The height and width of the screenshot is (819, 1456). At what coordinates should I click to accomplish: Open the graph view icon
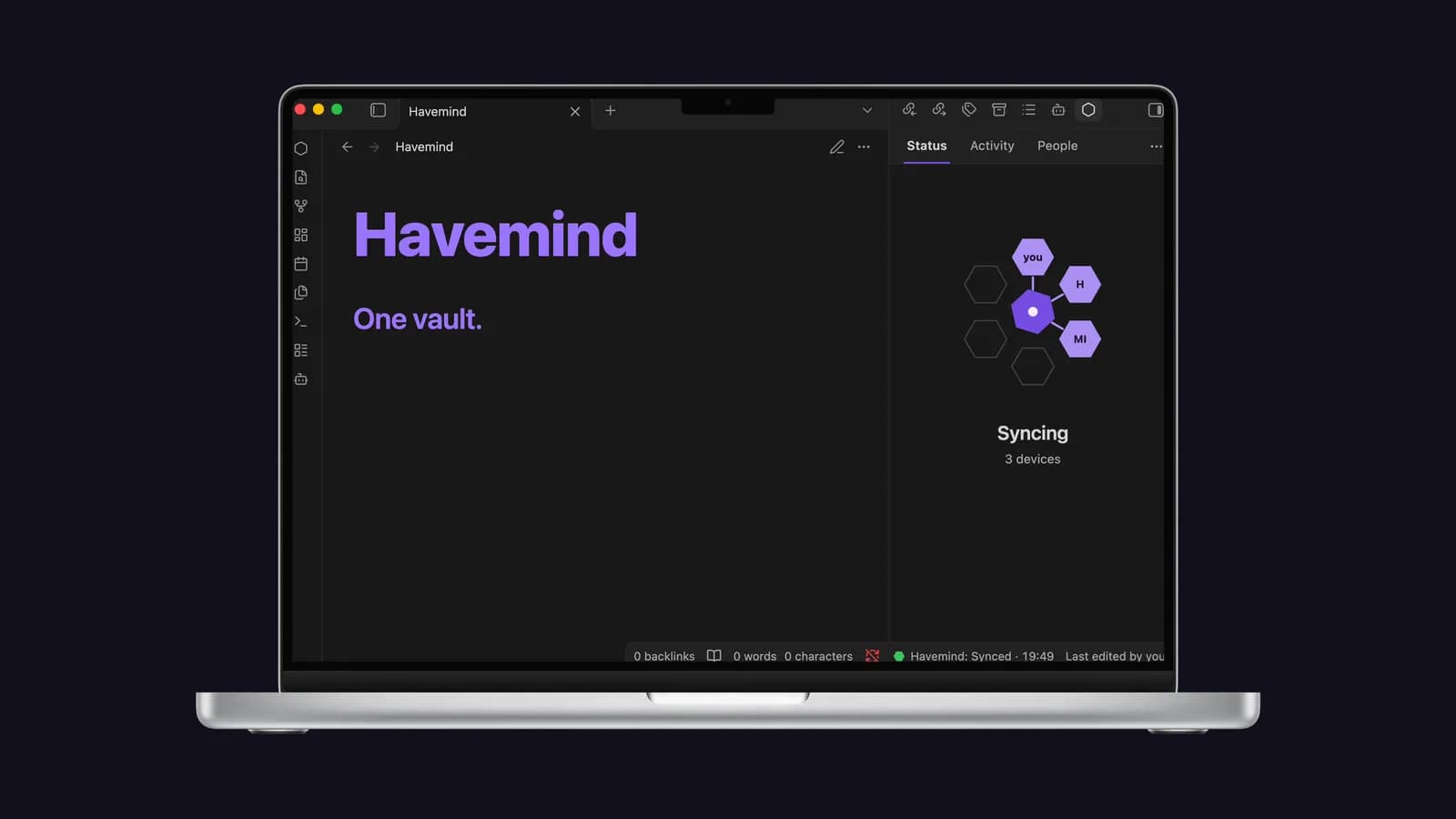[x=301, y=207]
